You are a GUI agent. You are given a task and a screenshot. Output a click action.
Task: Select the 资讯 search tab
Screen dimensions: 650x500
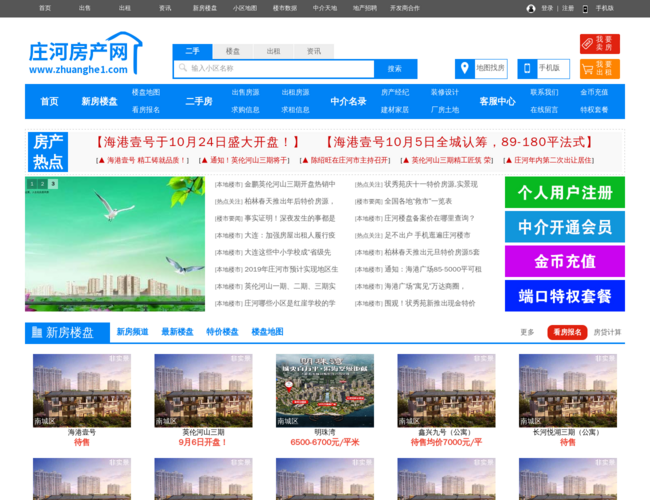(x=314, y=51)
